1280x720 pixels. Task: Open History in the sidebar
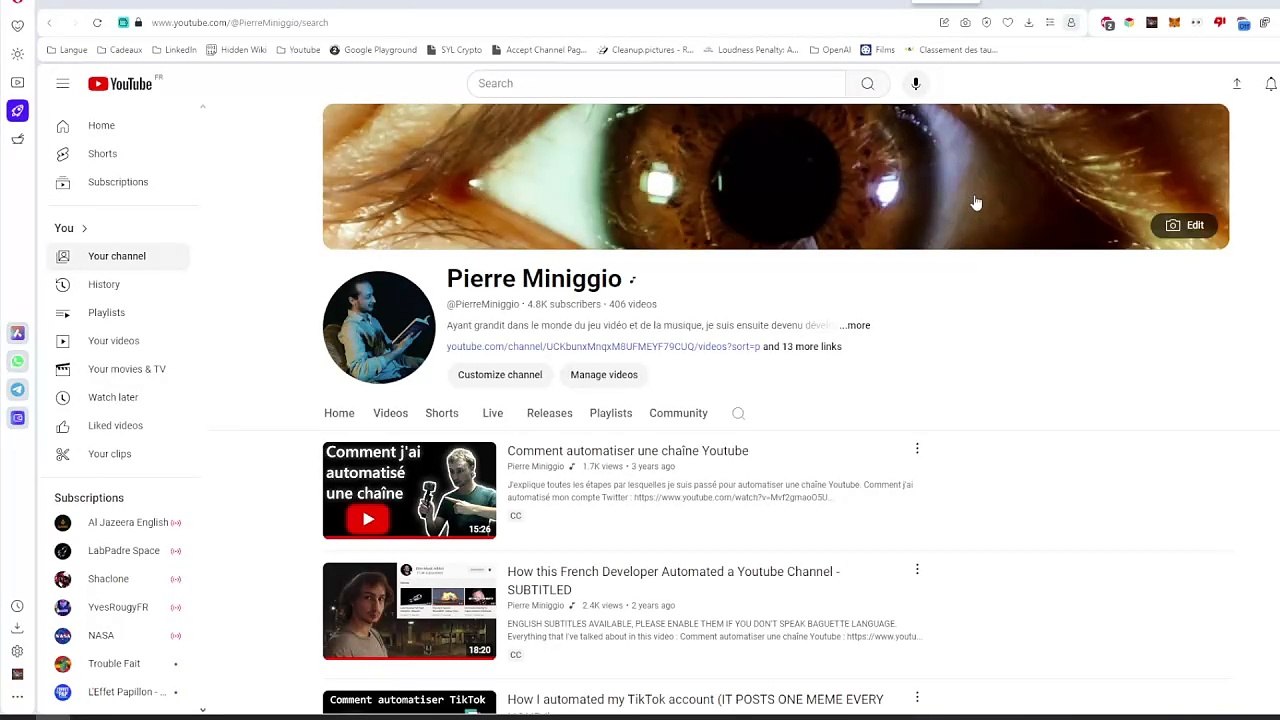117,285
